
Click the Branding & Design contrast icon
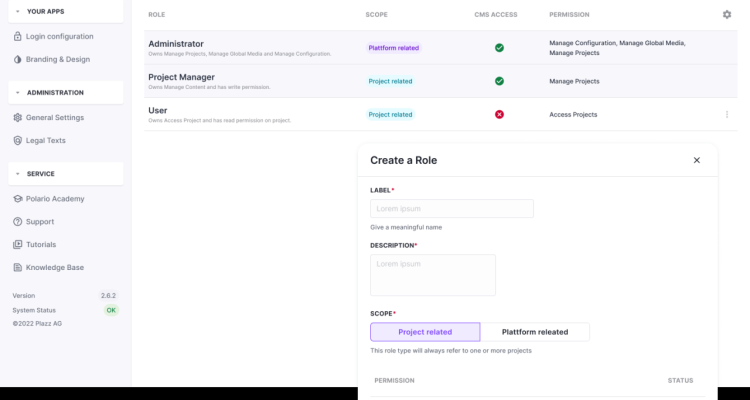coord(17,59)
